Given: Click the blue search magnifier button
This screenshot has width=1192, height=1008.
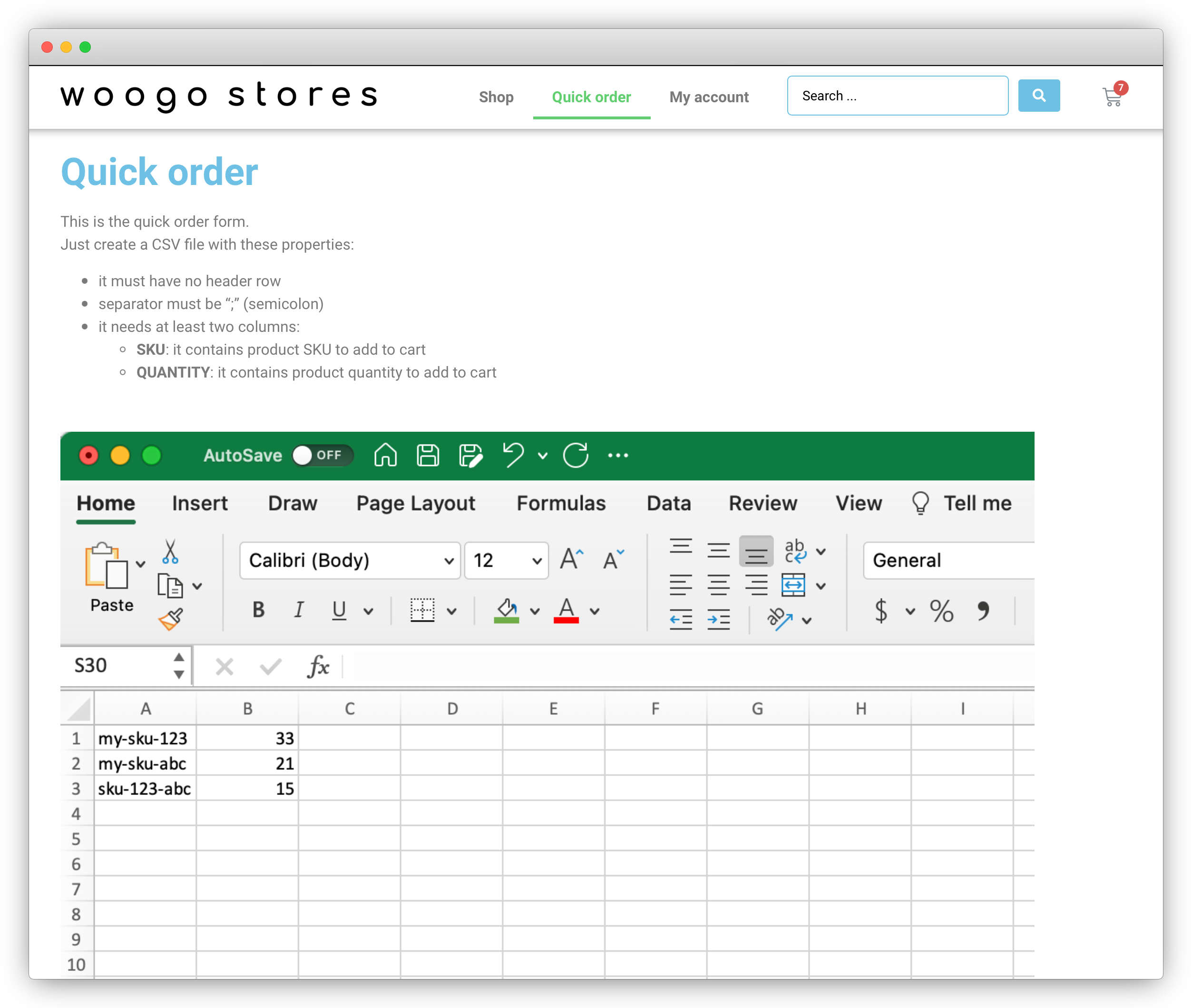Looking at the screenshot, I should click(x=1038, y=96).
